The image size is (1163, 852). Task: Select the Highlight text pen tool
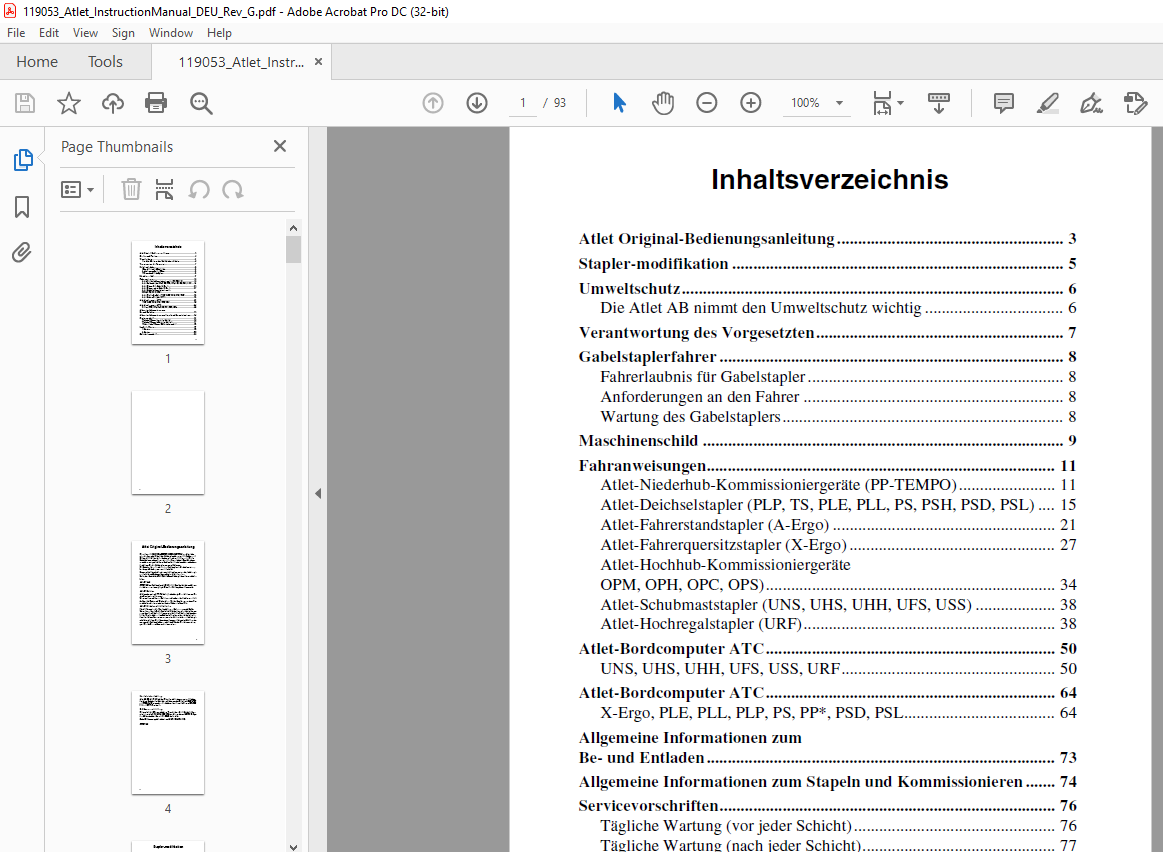1047,103
